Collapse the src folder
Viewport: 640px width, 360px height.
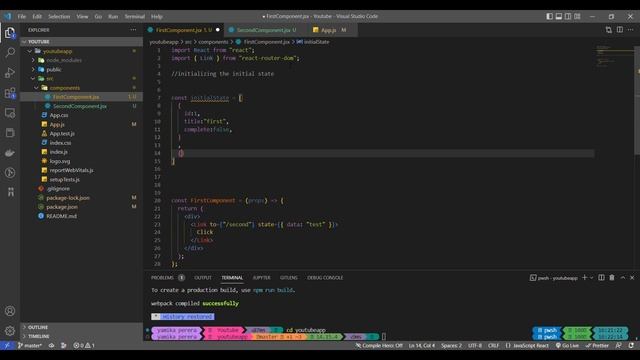(x=82, y=78)
